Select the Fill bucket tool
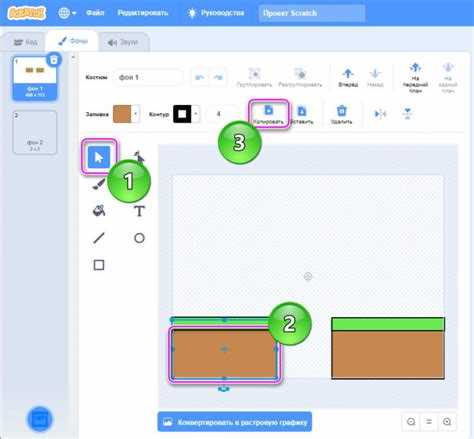Image resolution: width=474 pixels, height=439 pixels. (x=99, y=211)
